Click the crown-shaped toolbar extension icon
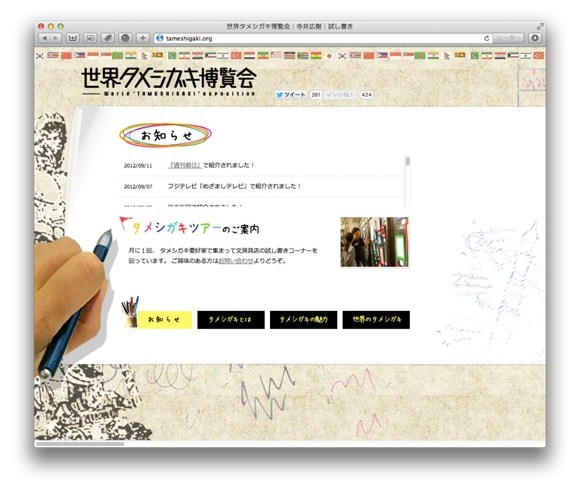Viewport: 580px width, 484px height. pos(72,38)
